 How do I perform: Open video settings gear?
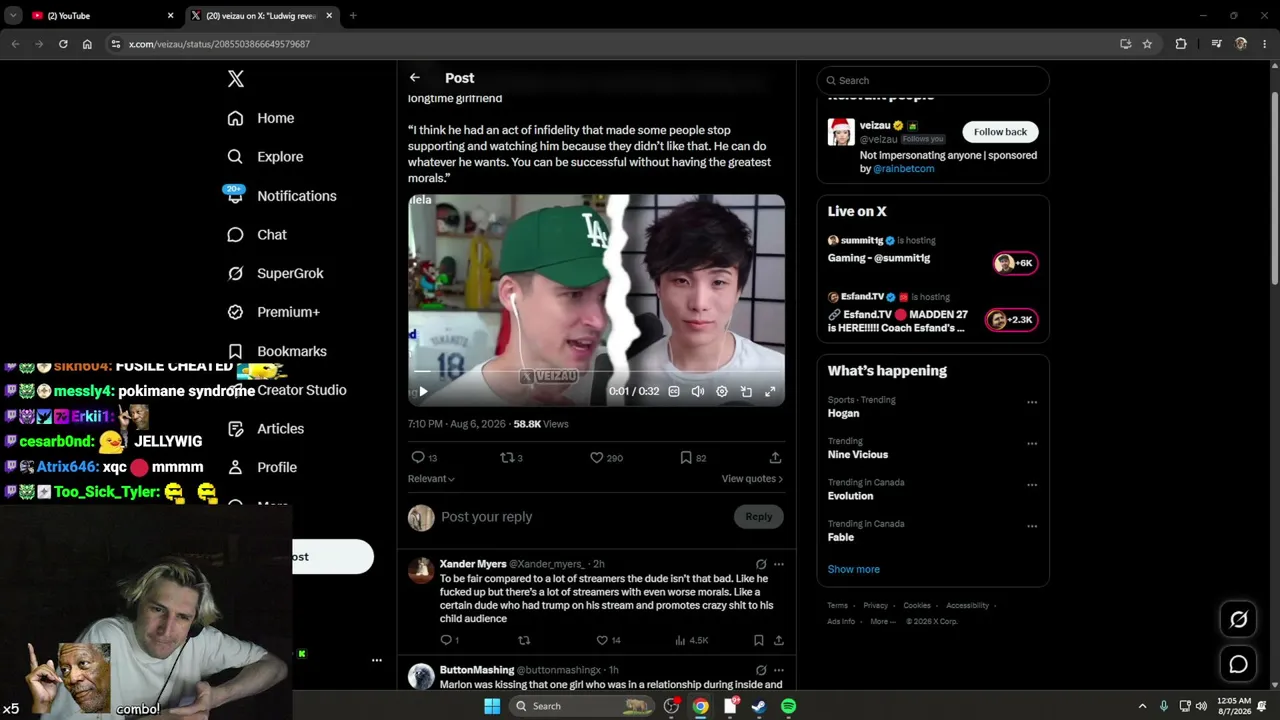722,392
